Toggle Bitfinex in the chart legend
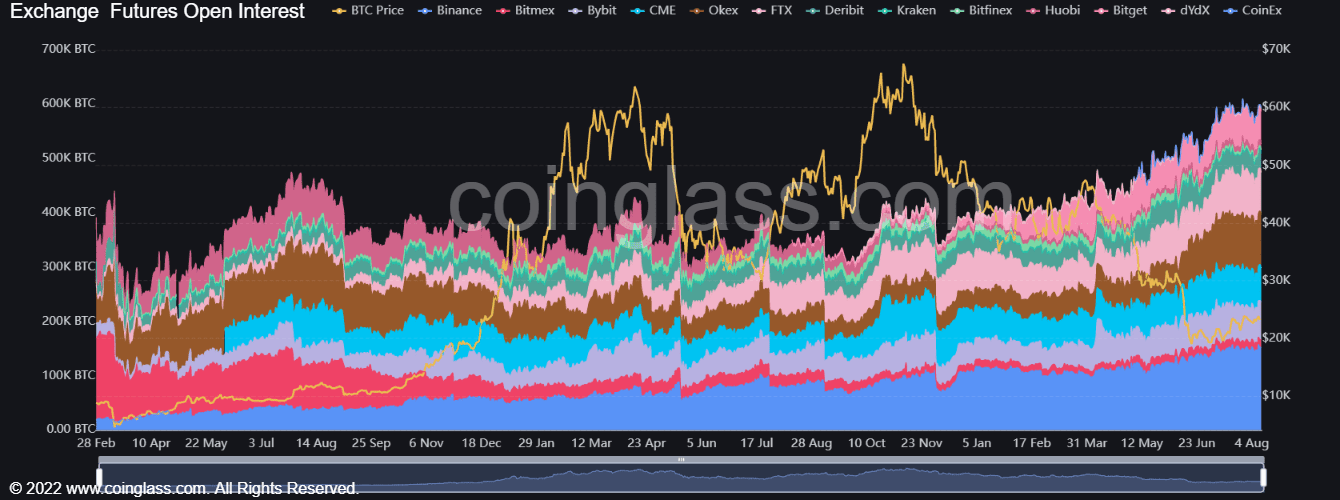Image resolution: width=1340 pixels, height=500 pixels. (980, 11)
